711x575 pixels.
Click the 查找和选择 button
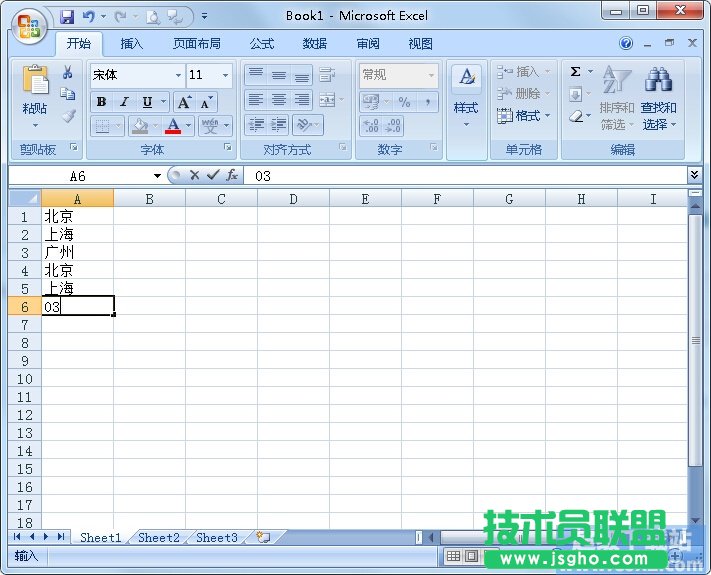point(658,100)
